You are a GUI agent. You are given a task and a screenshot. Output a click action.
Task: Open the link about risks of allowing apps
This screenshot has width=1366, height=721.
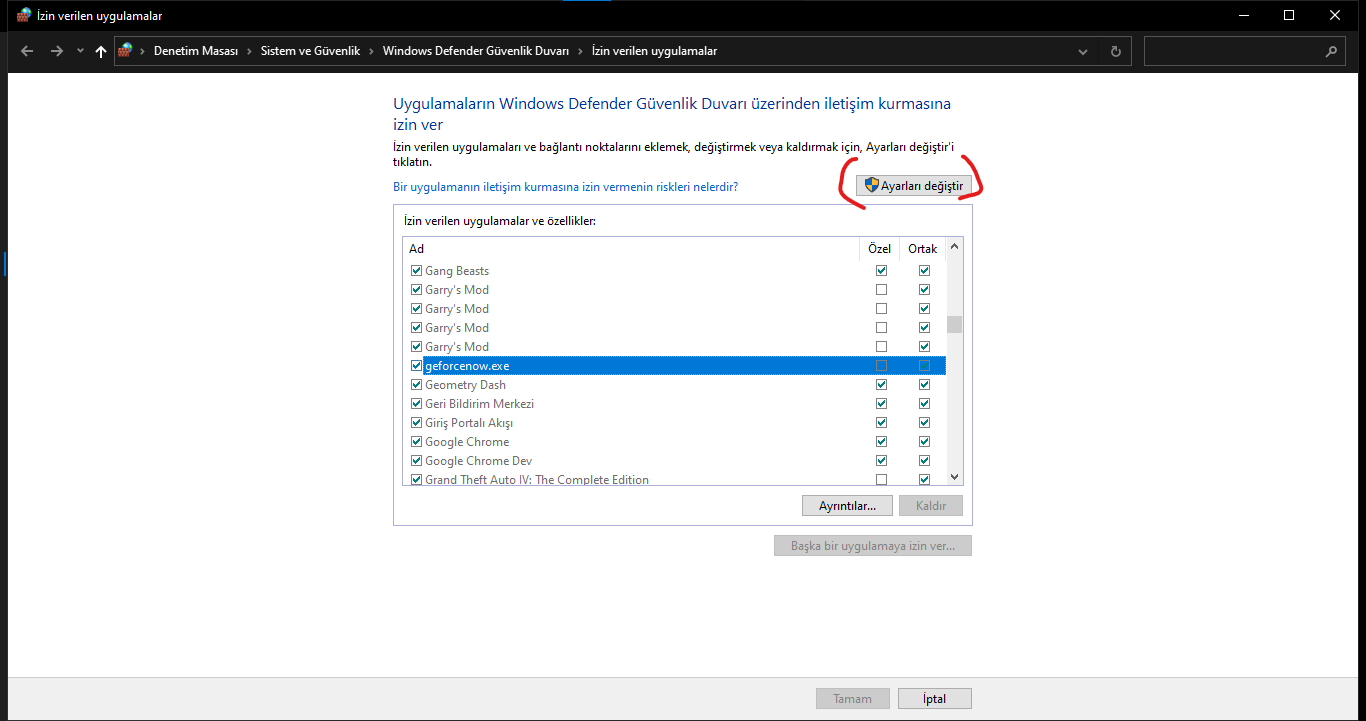coord(566,187)
